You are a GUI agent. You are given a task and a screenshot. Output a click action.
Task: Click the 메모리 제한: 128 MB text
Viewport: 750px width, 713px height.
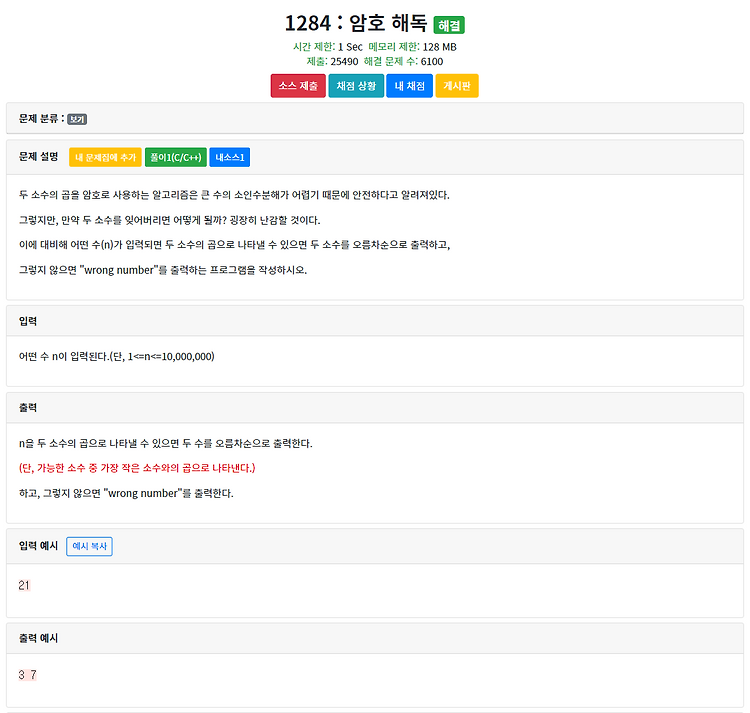pos(412,47)
